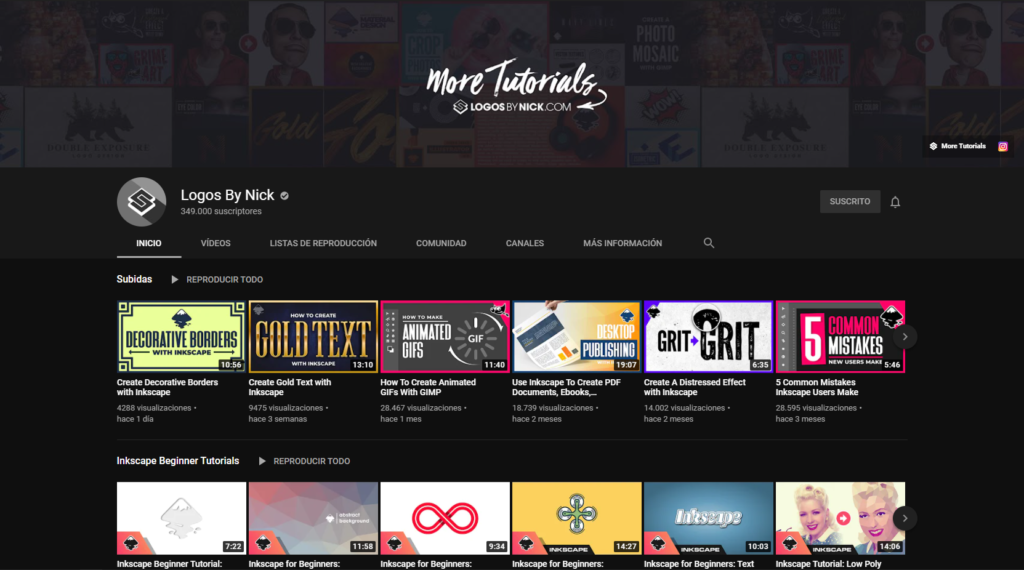Open the LISTAS DE REPRODUCCIÓN tab
Image resolution: width=1024 pixels, height=570 pixels.
(x=323, y=243)
